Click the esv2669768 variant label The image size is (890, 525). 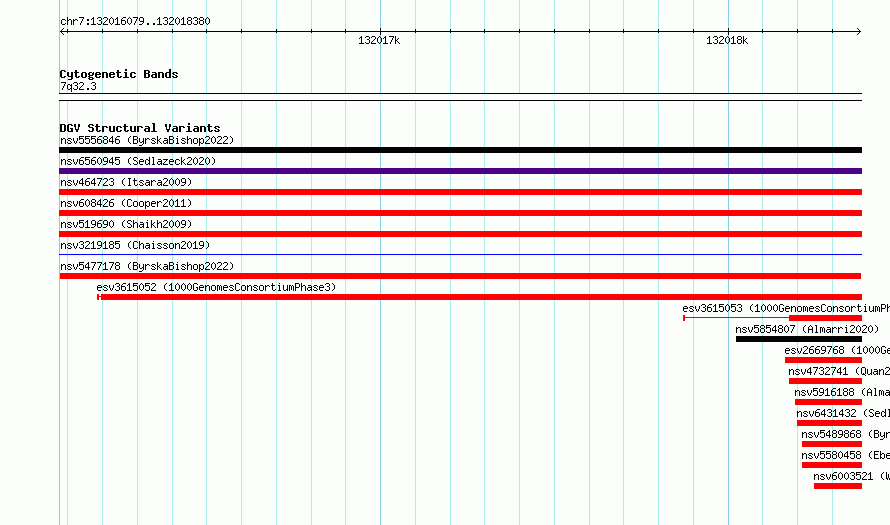pos(837,350)
